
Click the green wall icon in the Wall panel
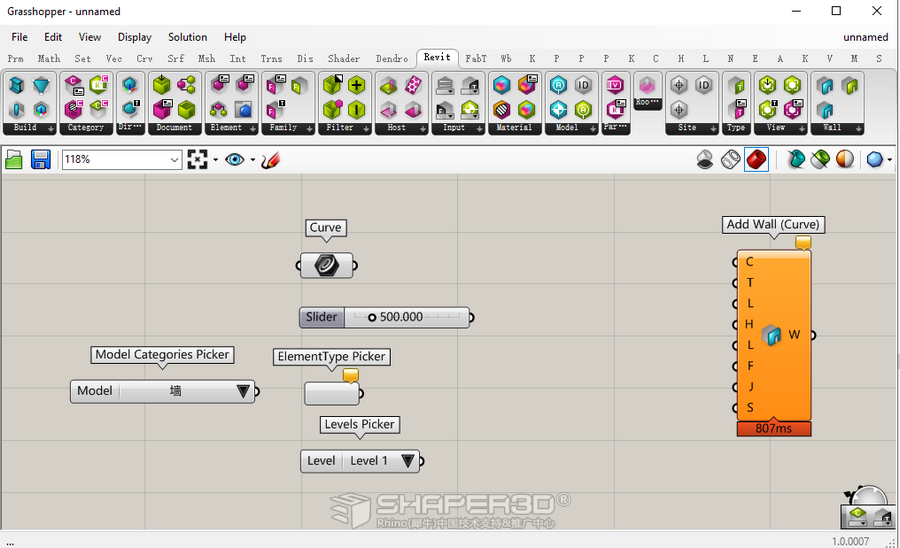[x=849, y=85]
